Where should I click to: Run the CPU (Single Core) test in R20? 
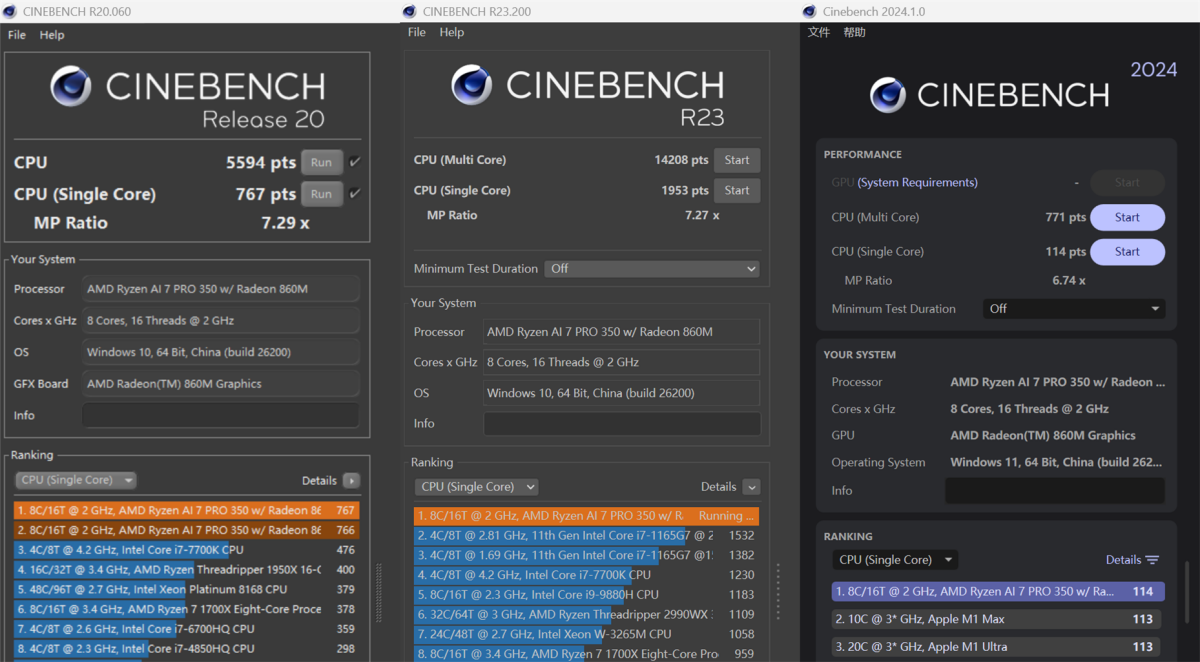(322, 194)
